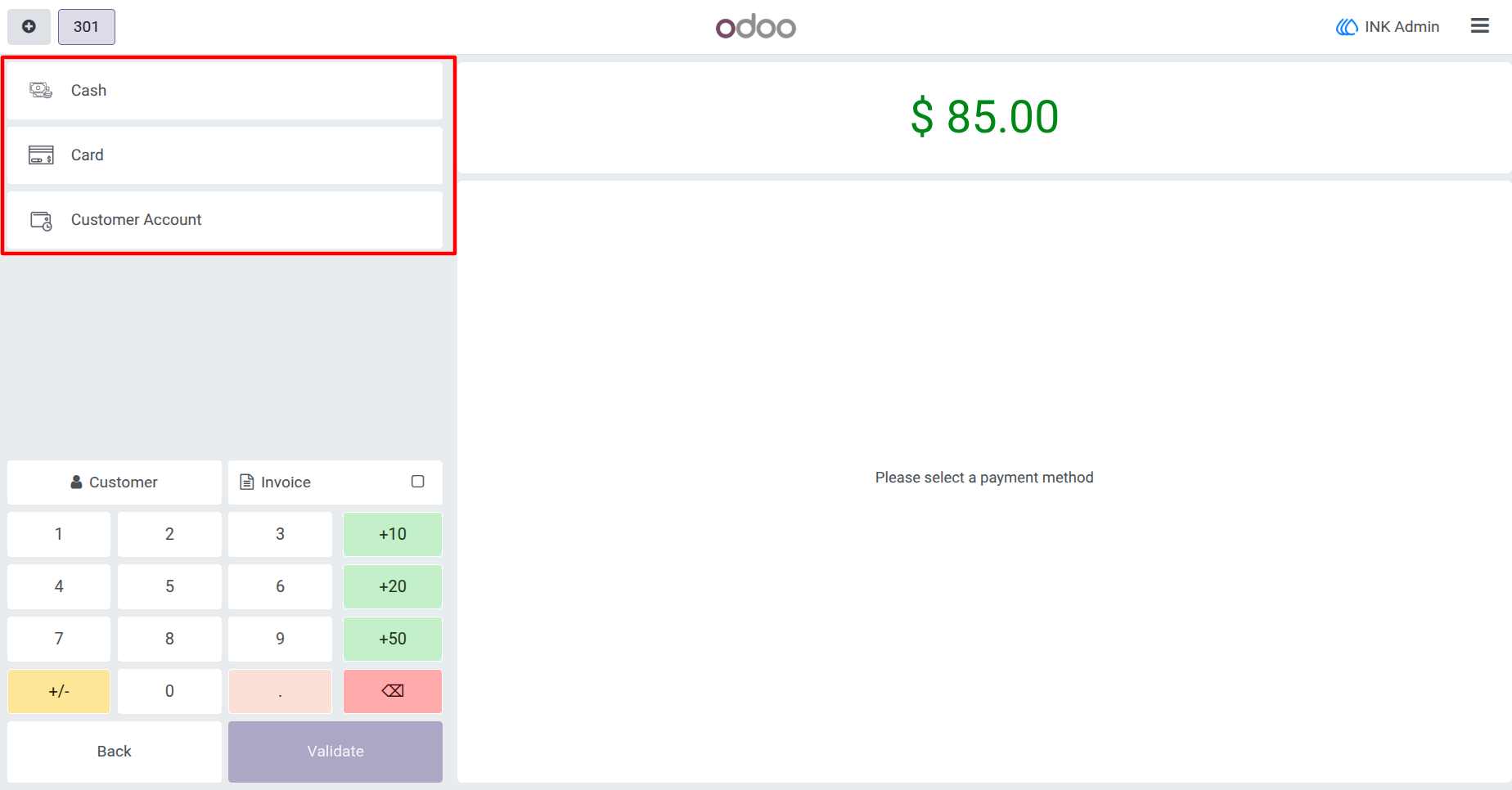Click the new order plus icon
The image size is (1512, 790).
pyautogui.click(x=29, y=27)
